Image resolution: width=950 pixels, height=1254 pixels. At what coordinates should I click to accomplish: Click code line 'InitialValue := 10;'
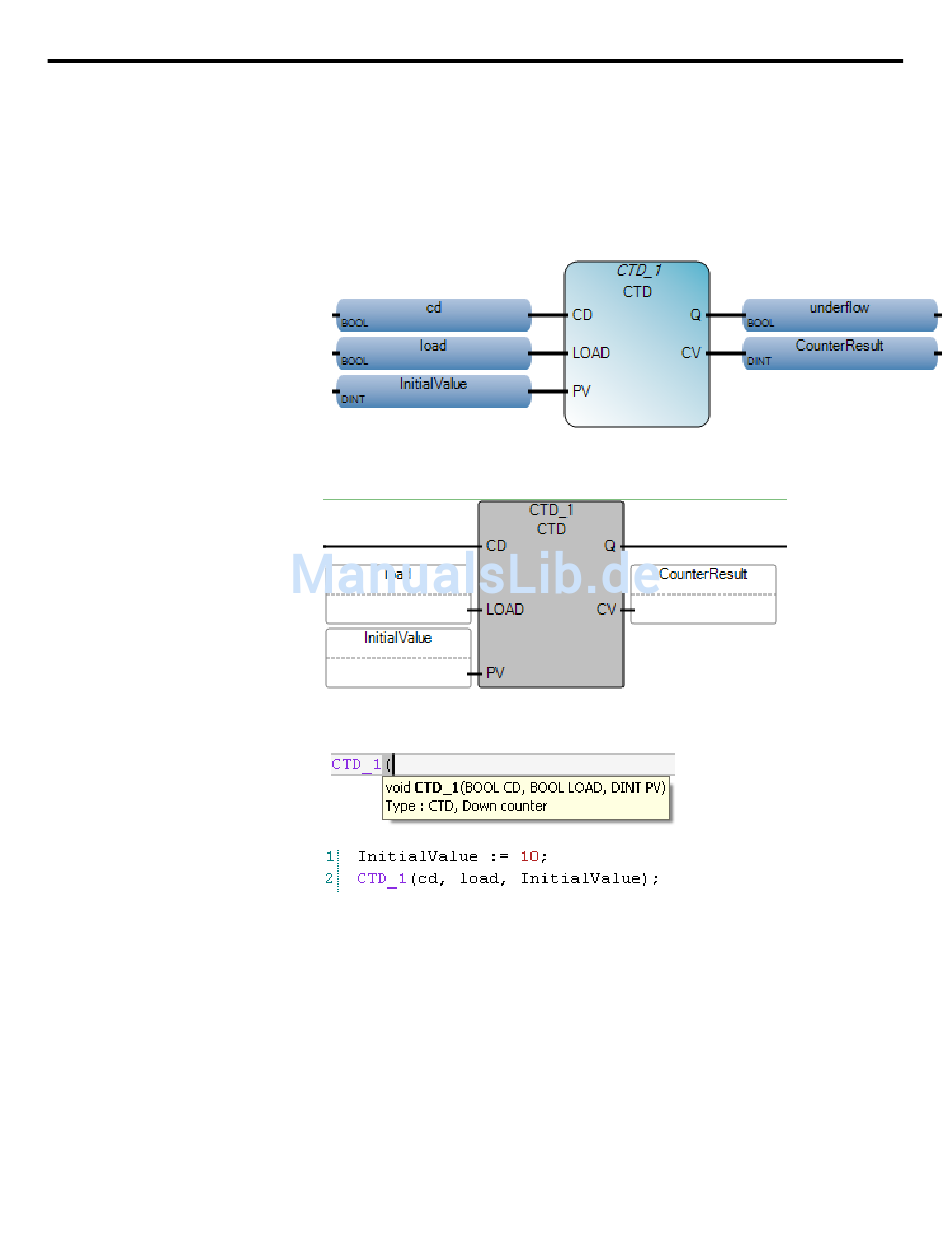[453, 856]
